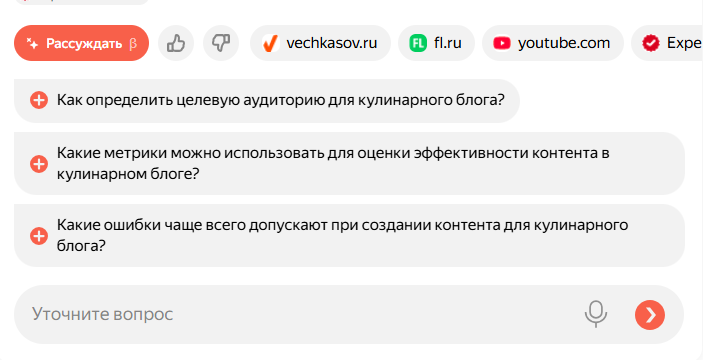Open the fl.ru source chip
Image resolution: width=703 pixels, height=360 pixels.
pos(436,43)
